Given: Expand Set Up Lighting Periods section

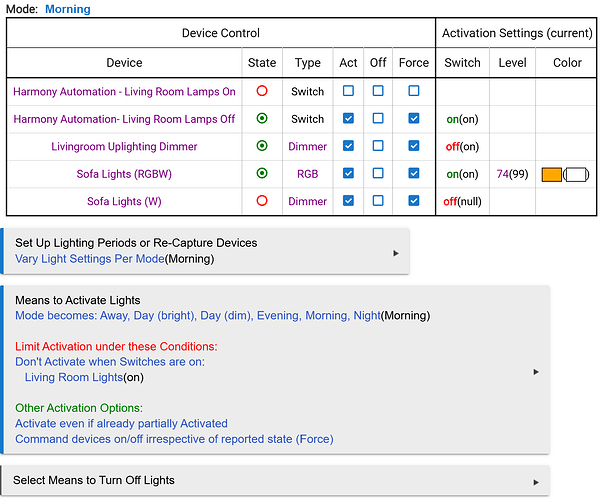Looking at the screenshot, I should pos(396,253).
